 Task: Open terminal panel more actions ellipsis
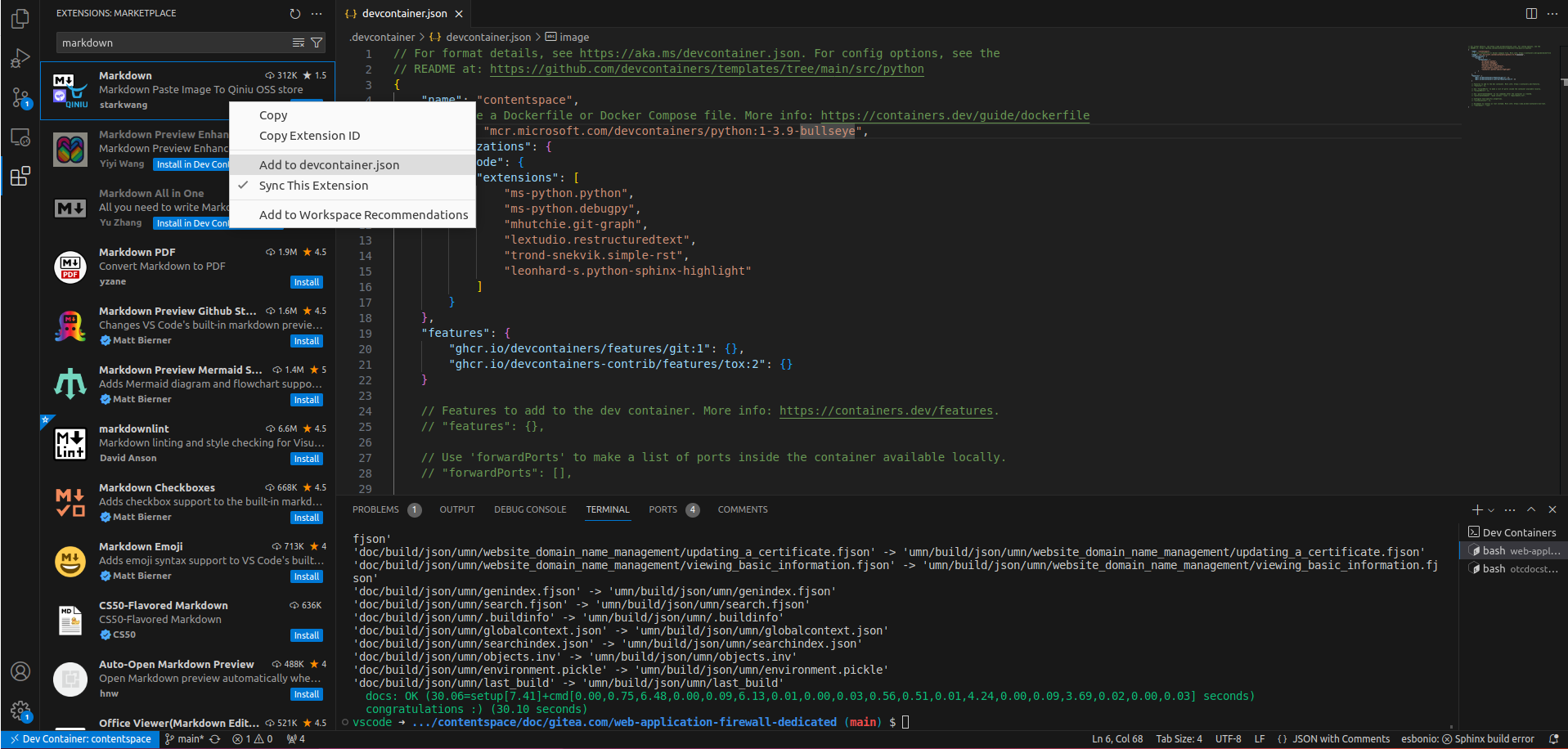click(1510, 509)
